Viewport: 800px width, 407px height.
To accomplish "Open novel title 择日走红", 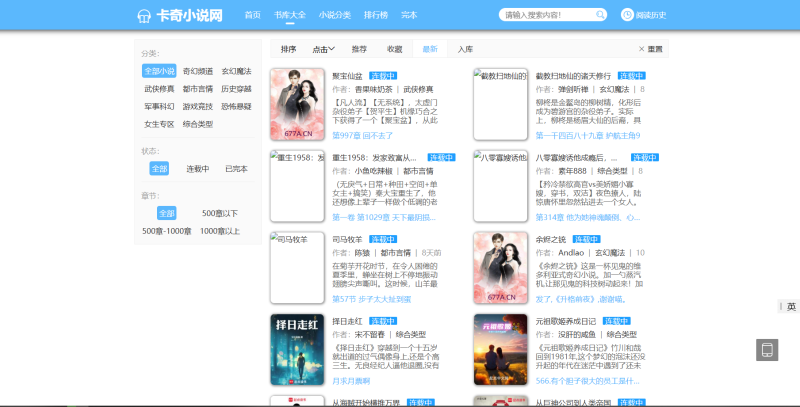I will tap(347, 321).
